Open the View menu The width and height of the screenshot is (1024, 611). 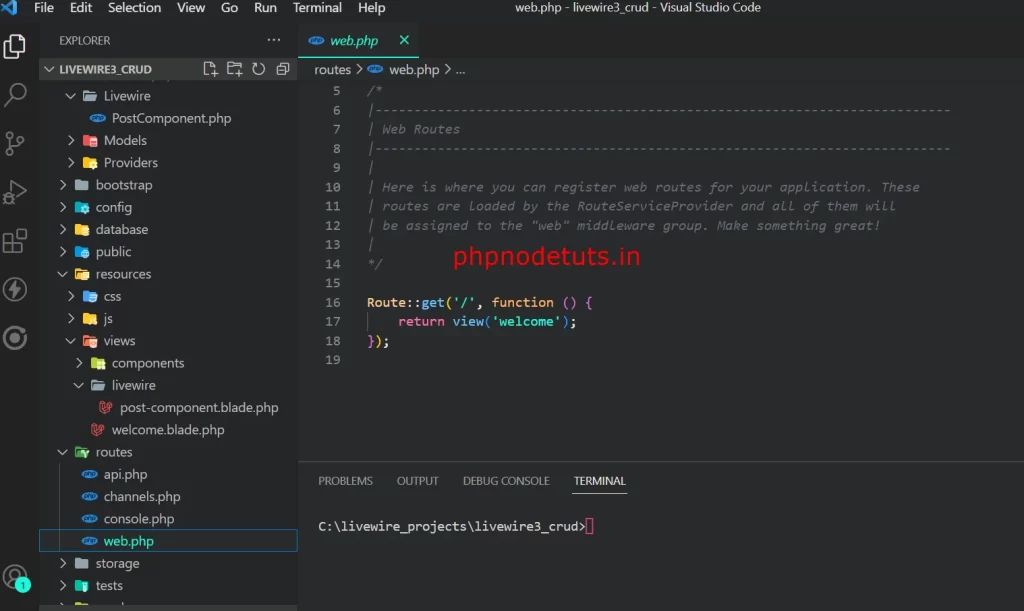pos(191,8)
